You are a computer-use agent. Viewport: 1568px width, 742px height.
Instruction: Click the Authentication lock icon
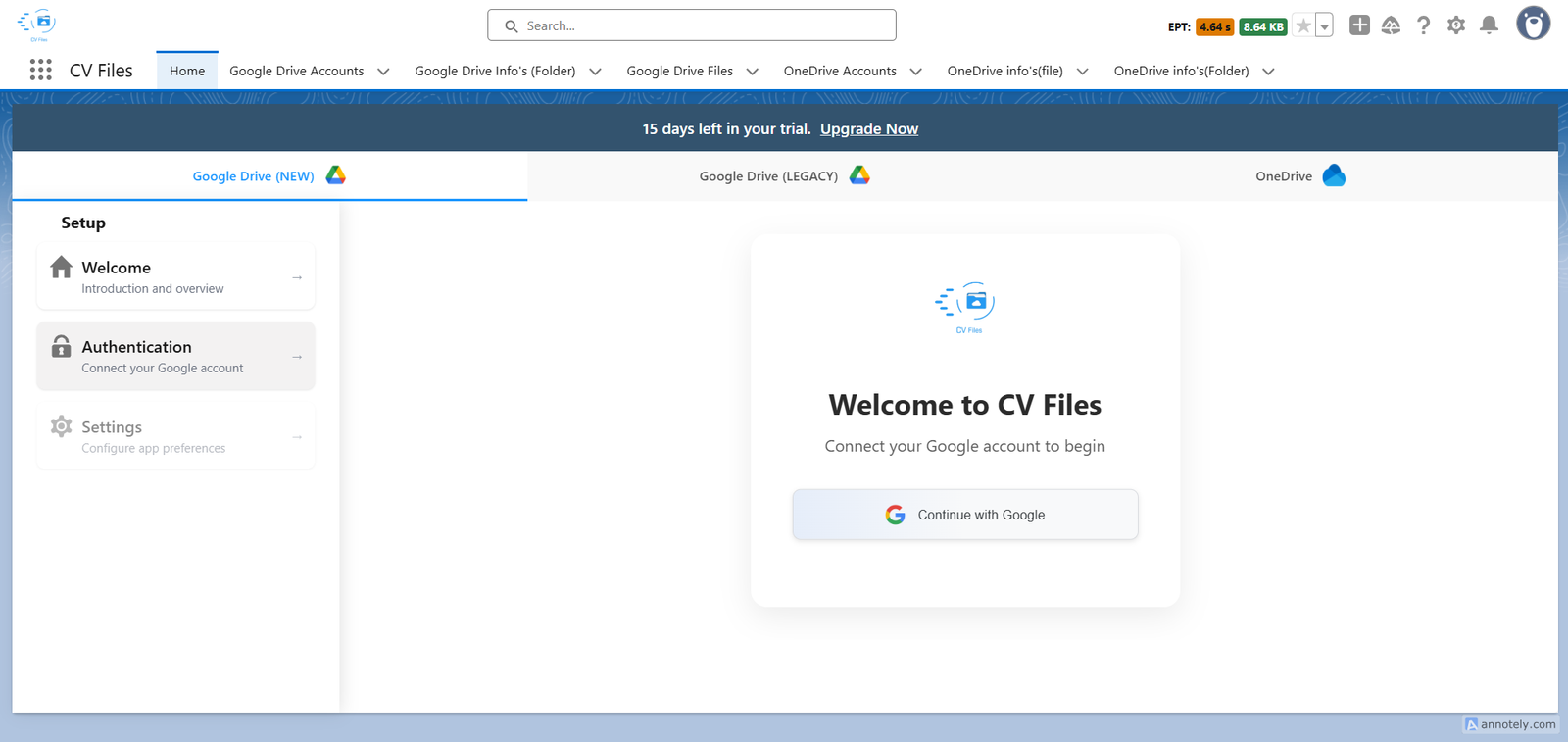click(x=61, y=346)
